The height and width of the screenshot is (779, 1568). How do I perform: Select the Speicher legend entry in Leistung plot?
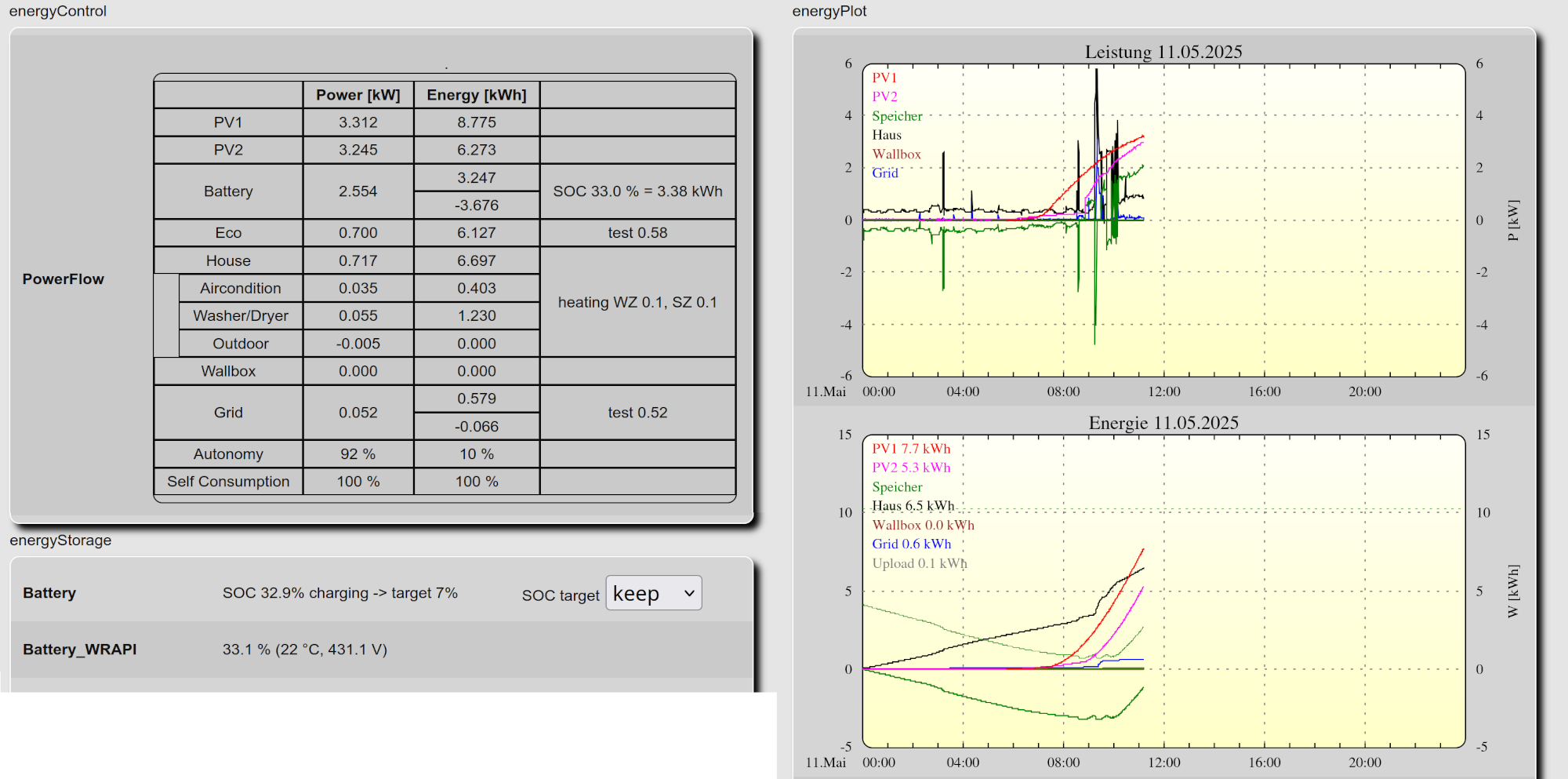click(897, 116)
